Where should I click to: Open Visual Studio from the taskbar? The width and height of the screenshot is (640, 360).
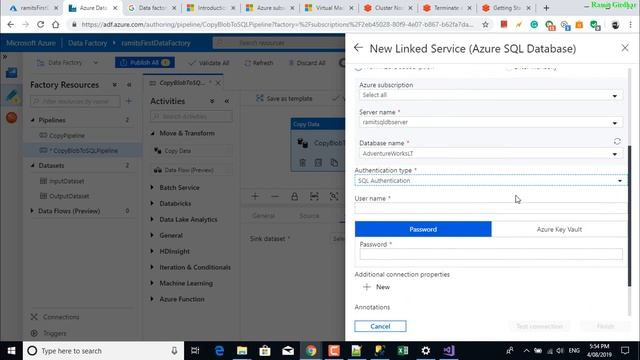click(449, 351)
